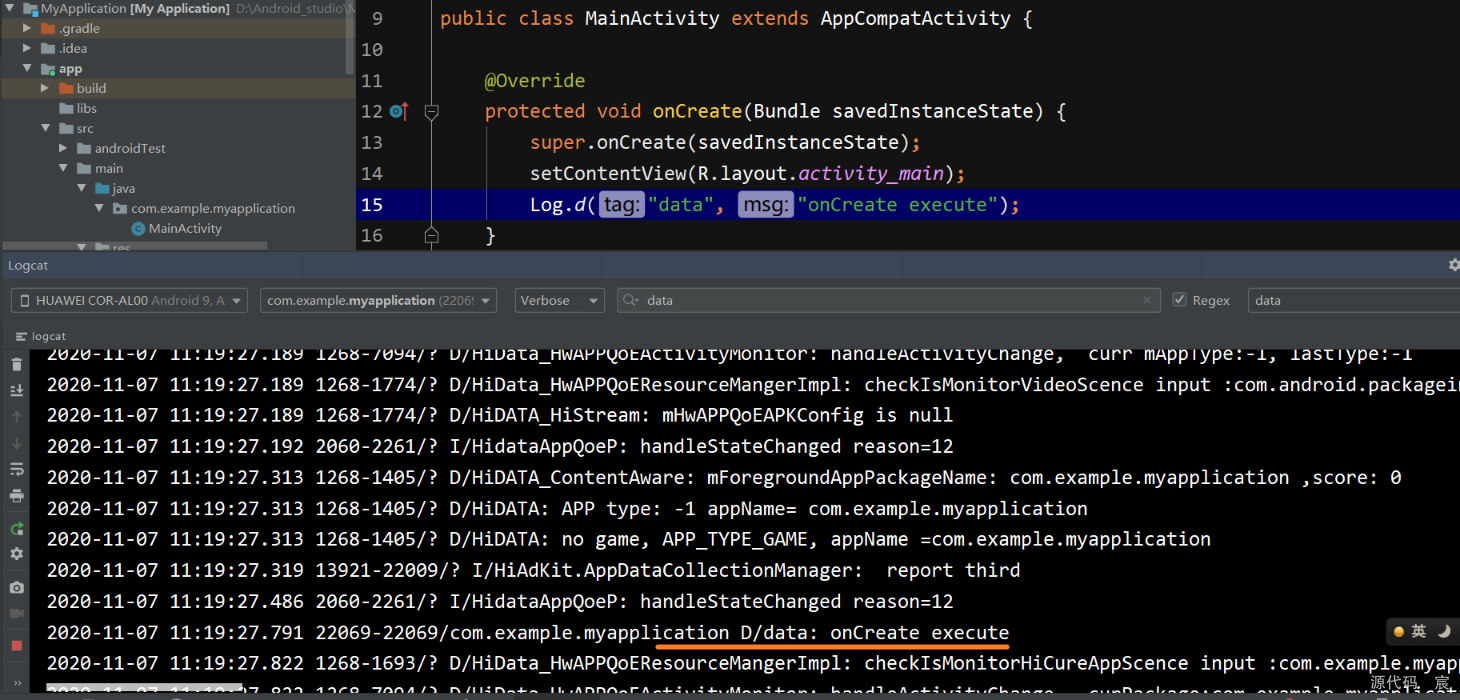Image resolution: width=1460 pixels, height=700 pixels.
Task: Expand the androidTest folder arrow
Action: 63,148
